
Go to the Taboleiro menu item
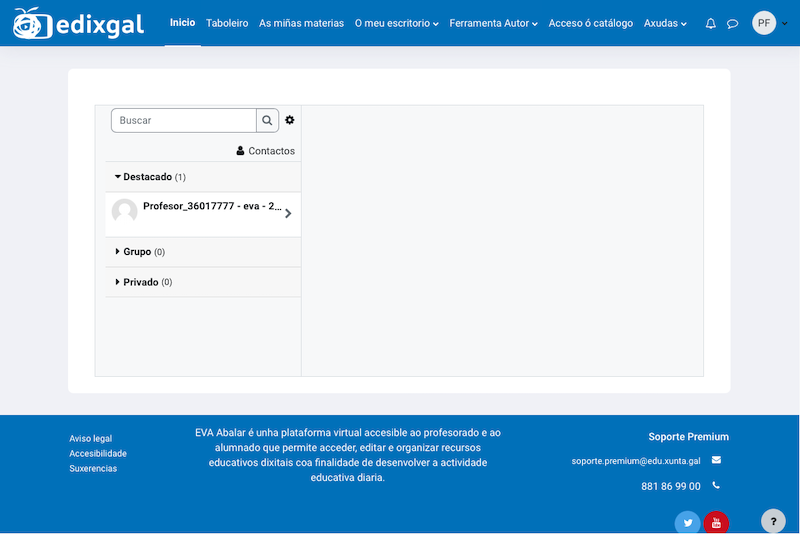click(x=227, y=23)
